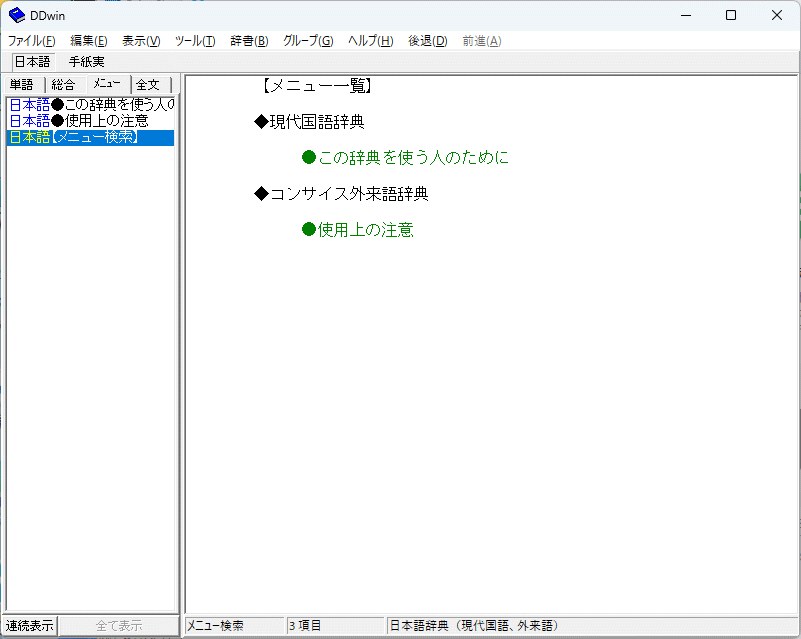Click the 連続表示 button
The height and width of the screenshot is (639, 801).
tap(30, 626)
